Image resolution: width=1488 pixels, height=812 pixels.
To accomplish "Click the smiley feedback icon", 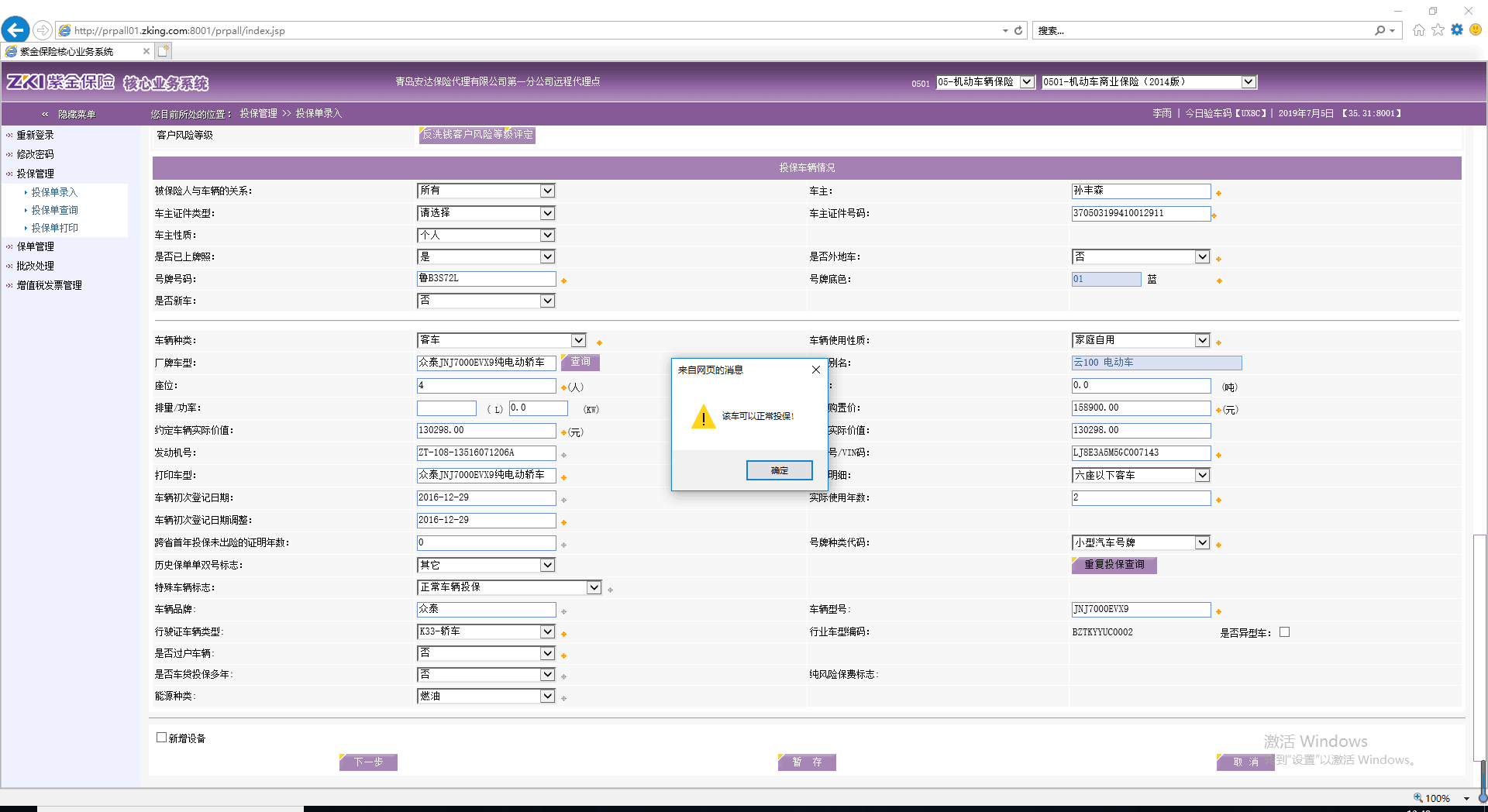I will point(1476,30).
